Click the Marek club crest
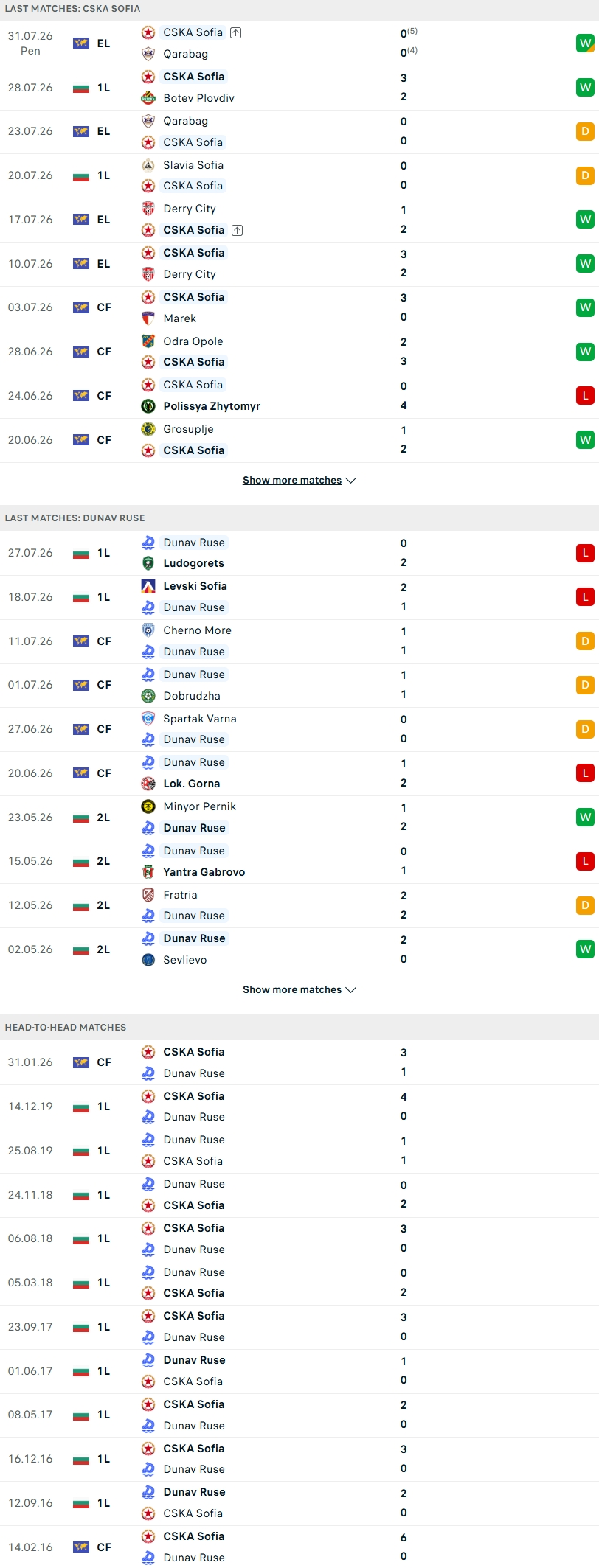The height and width of the screenshot is (1568, 599). [148, 318]
